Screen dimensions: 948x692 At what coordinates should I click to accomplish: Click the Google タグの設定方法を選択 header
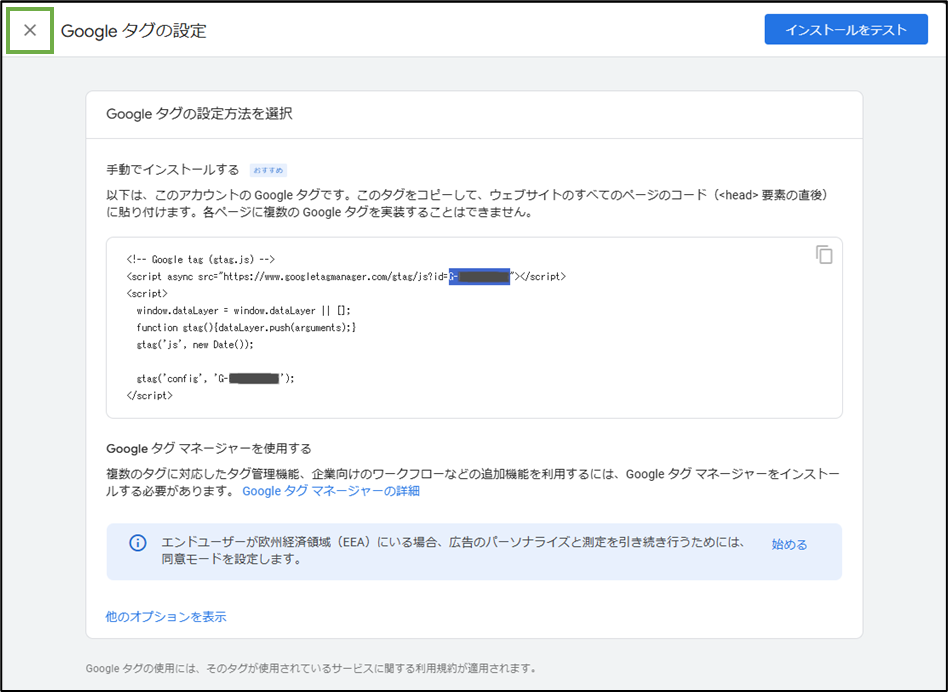[199, 114]
